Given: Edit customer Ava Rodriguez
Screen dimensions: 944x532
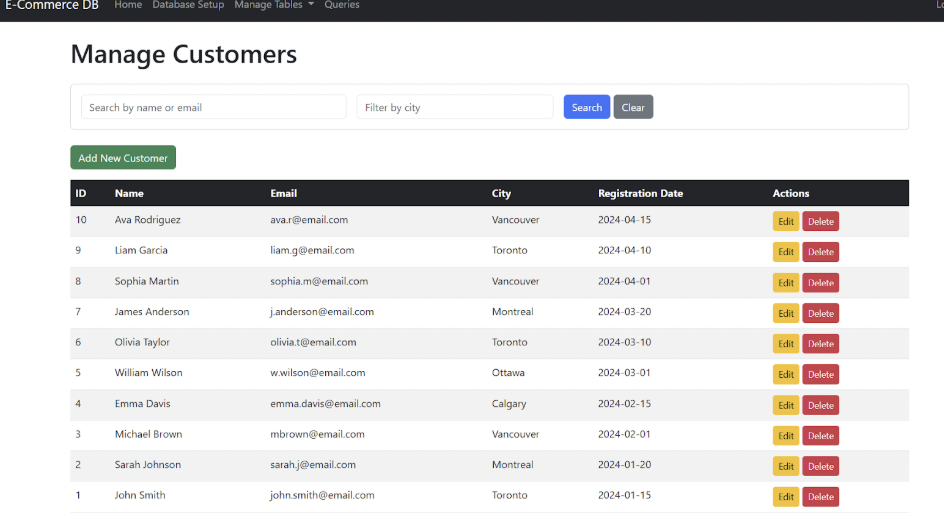Looking at the screenshot, I should pos(785,222).
